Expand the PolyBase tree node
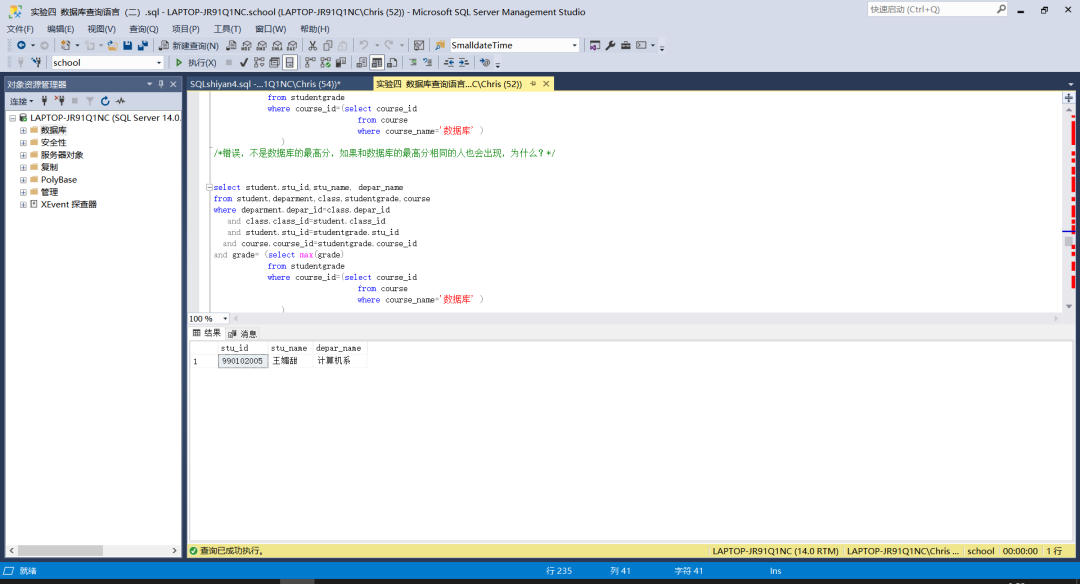Viewport: 1080px width, 584px height. (x=23, y=180)
